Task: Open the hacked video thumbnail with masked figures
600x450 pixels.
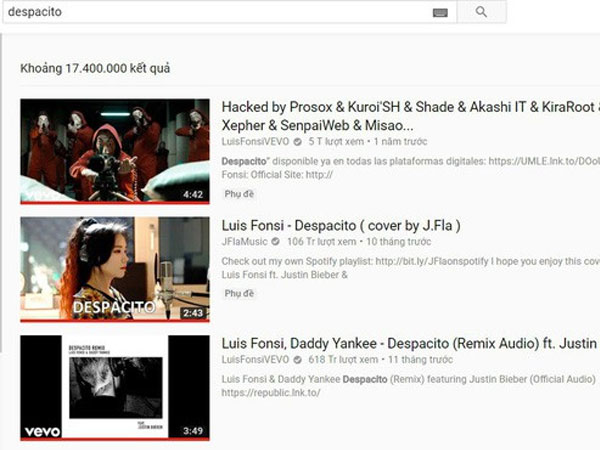Action: [x=115, y=151]
